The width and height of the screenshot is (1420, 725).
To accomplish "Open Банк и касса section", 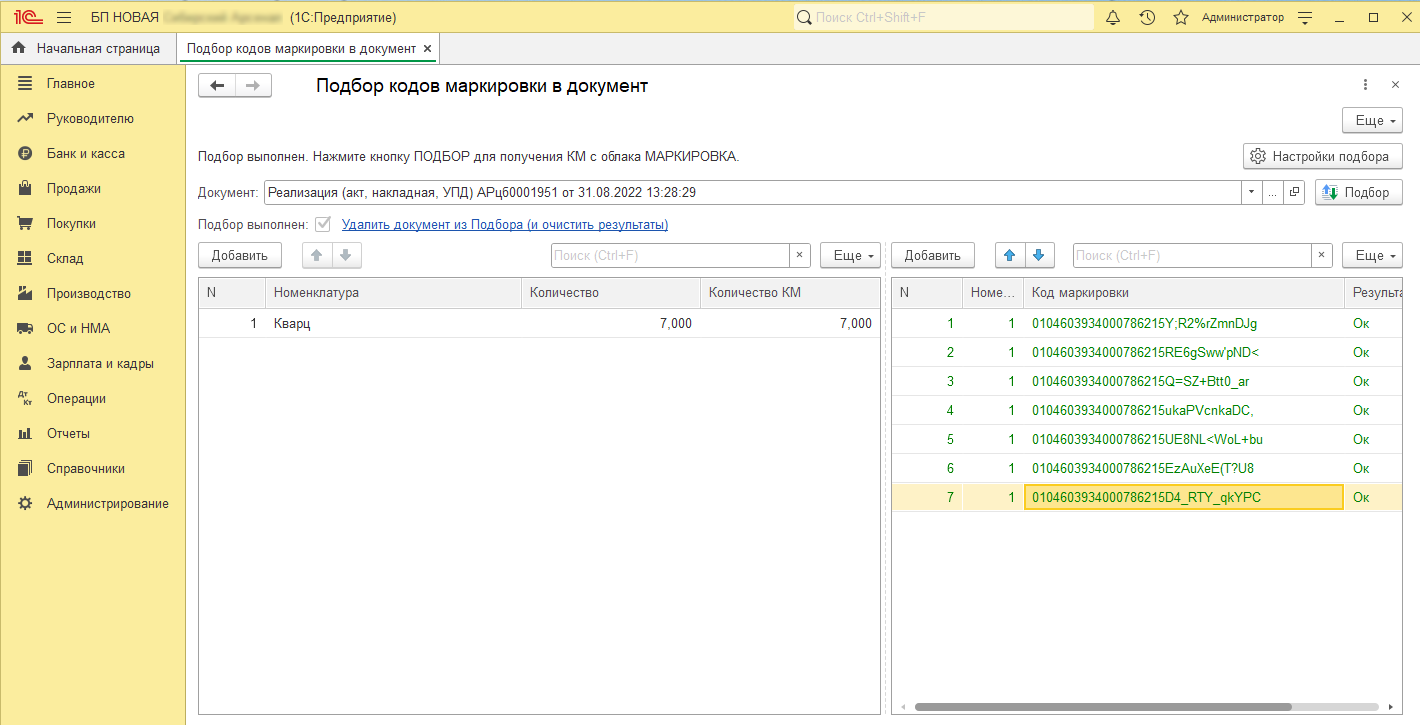I will [x=85, y=153].
